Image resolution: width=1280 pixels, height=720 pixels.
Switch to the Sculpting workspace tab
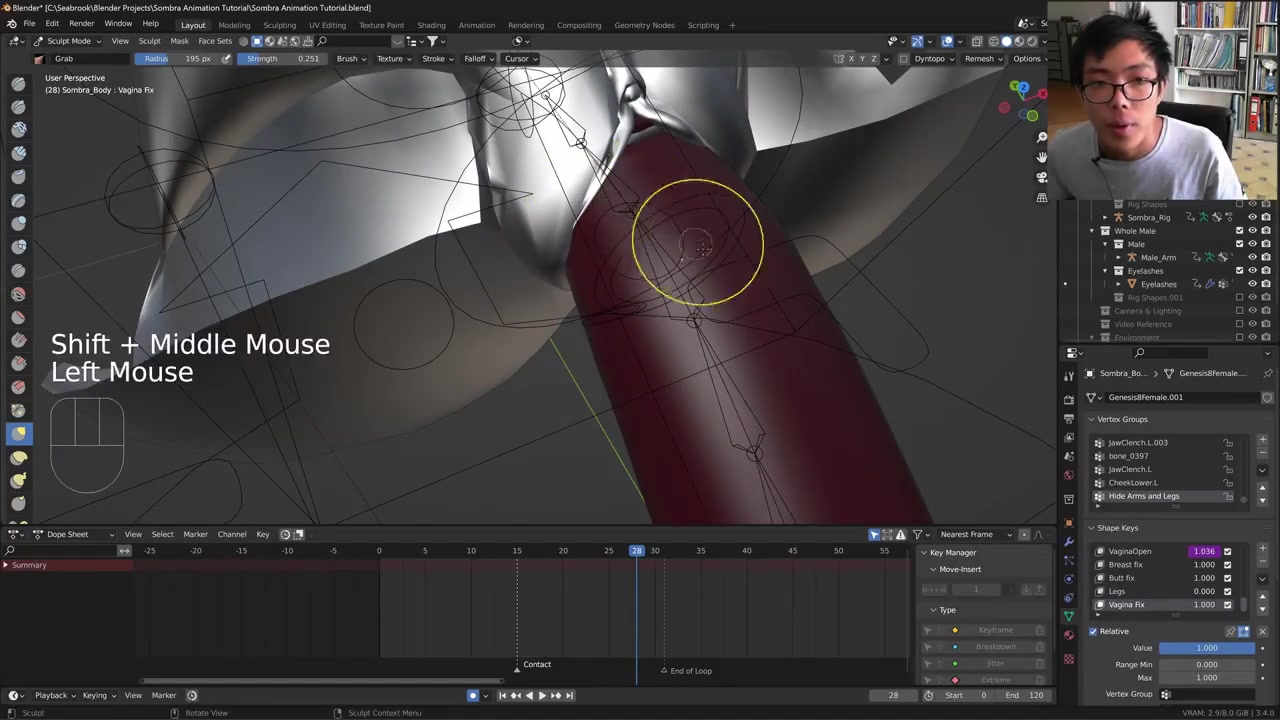[x=279, y=25]
